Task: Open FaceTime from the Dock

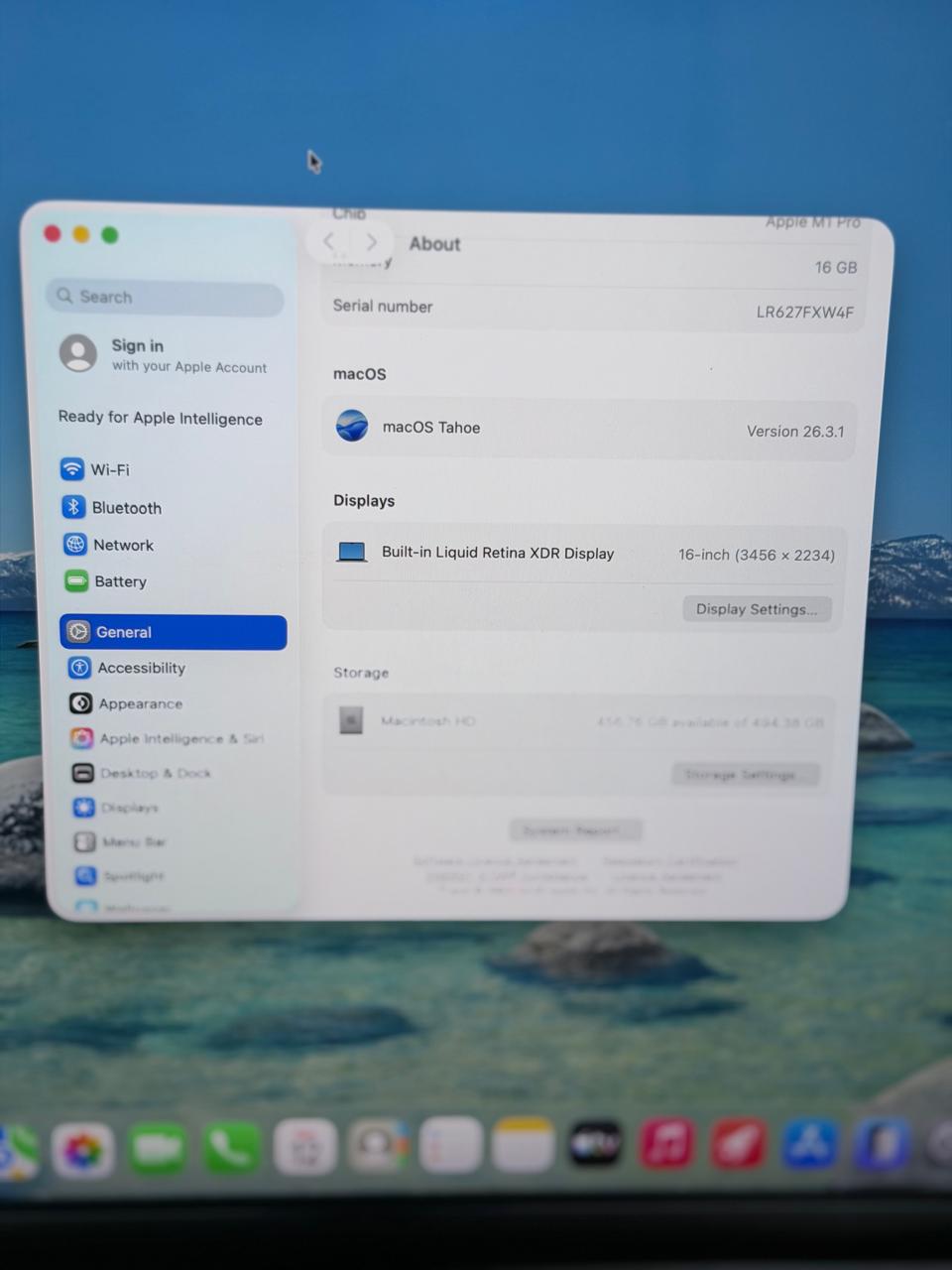Action: point(158,1149)
